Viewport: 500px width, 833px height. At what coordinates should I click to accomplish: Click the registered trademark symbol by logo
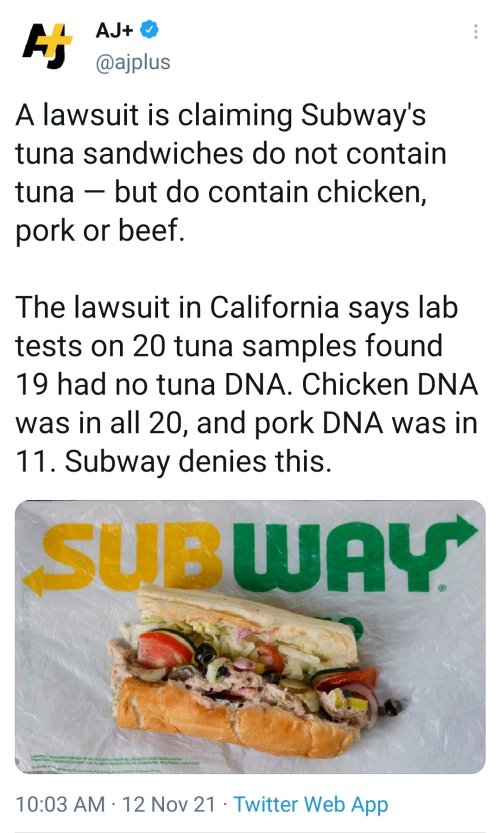point(442,588)
